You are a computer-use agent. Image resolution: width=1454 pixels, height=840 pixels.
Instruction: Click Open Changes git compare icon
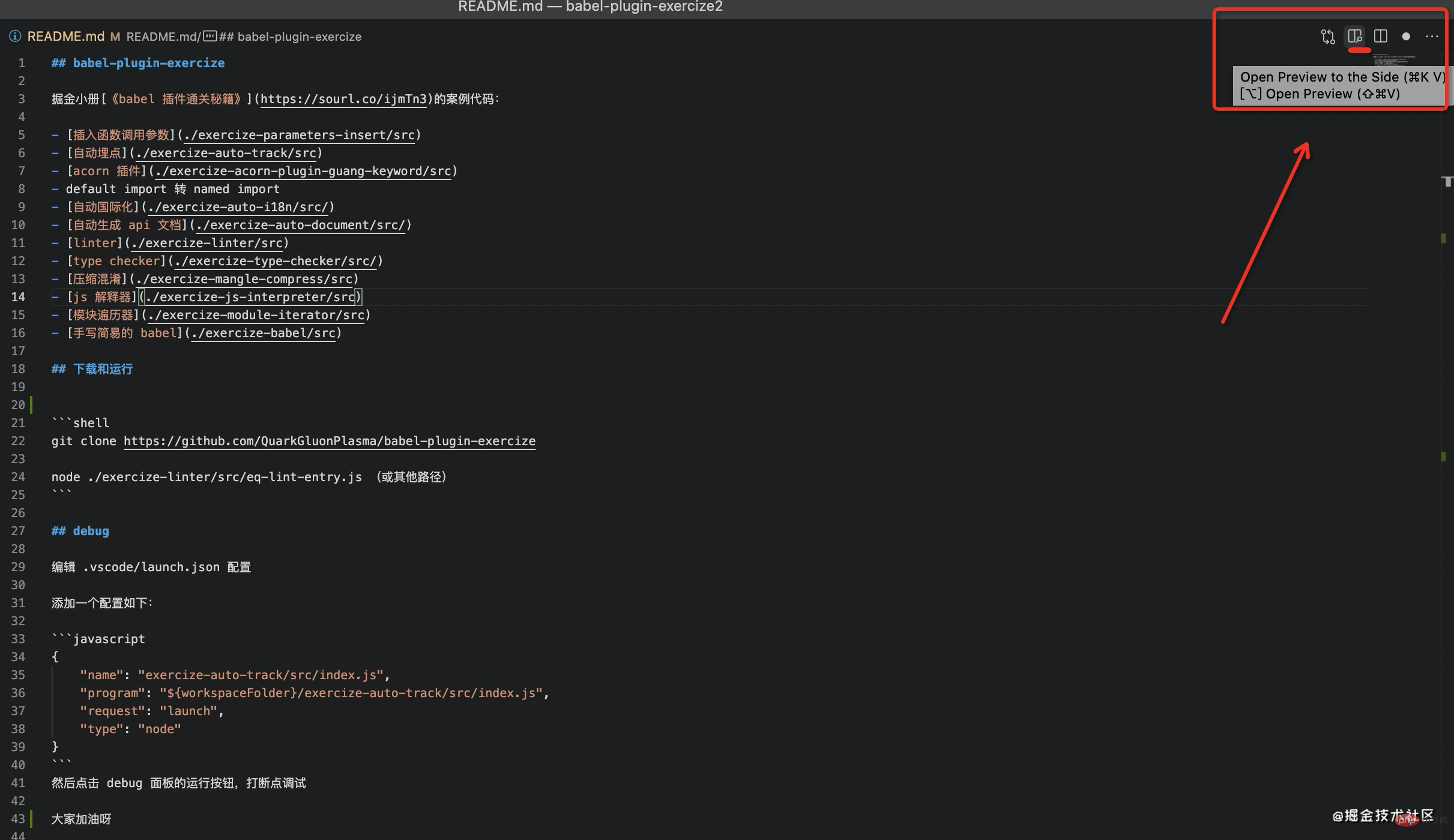[x=1328, y=37]
